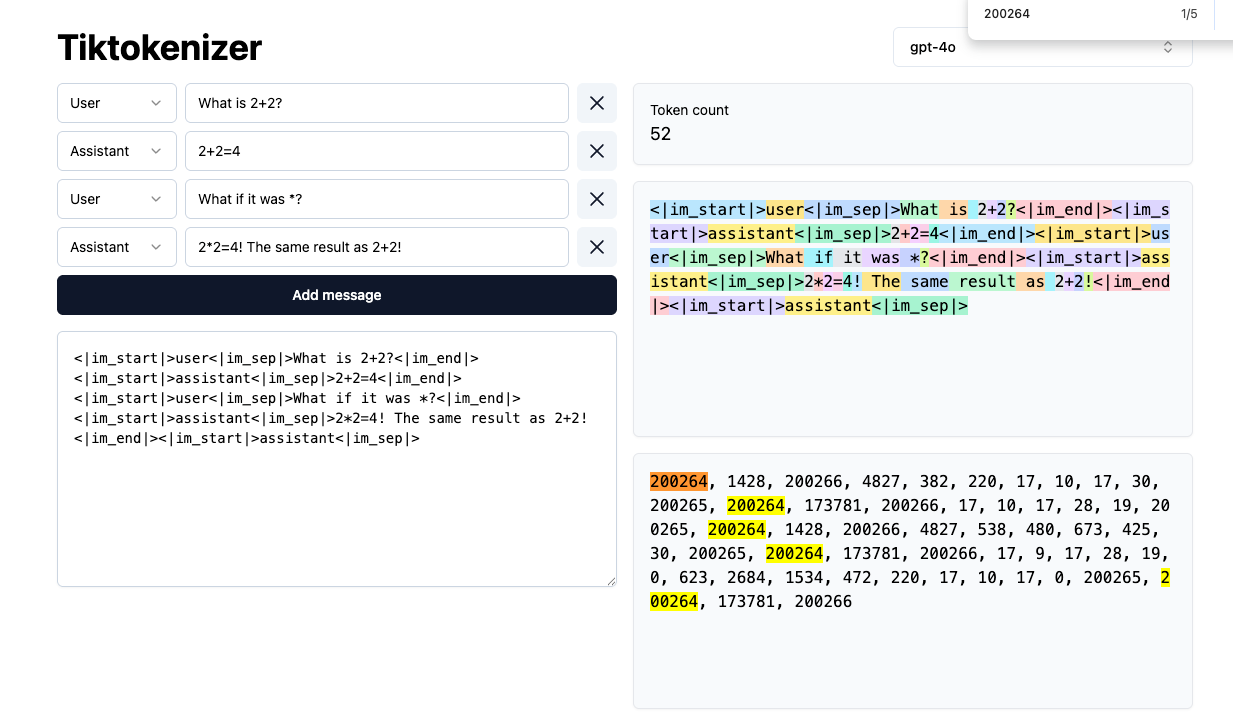
Task: Click the Token count label
Action: [x=690, y=110]
